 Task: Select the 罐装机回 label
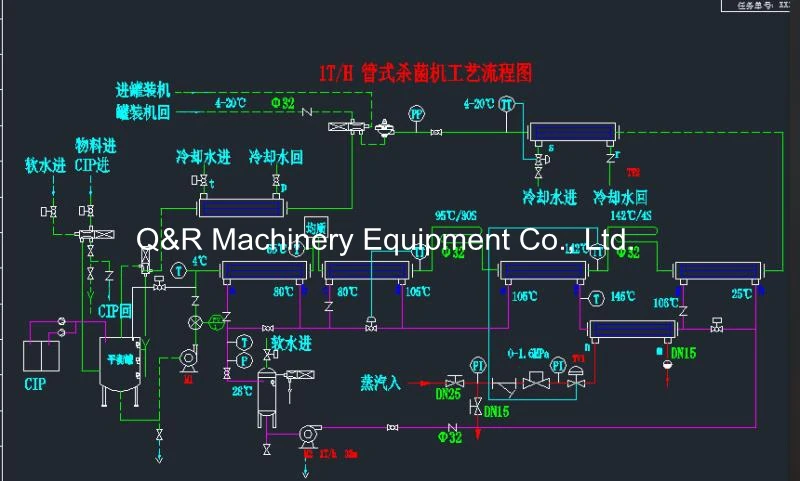[143, 112]
